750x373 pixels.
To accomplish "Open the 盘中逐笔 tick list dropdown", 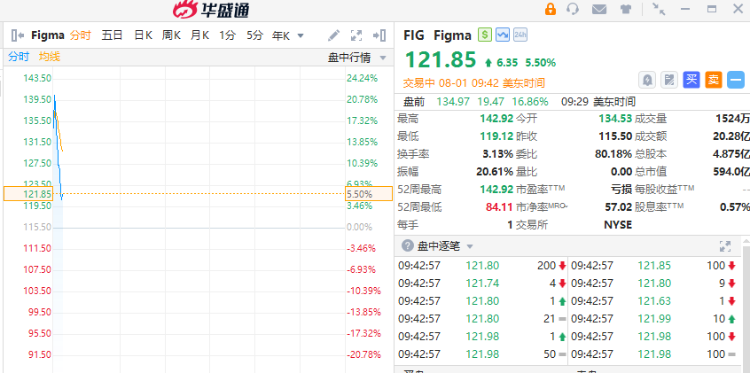I will click(x=470, y=246).
